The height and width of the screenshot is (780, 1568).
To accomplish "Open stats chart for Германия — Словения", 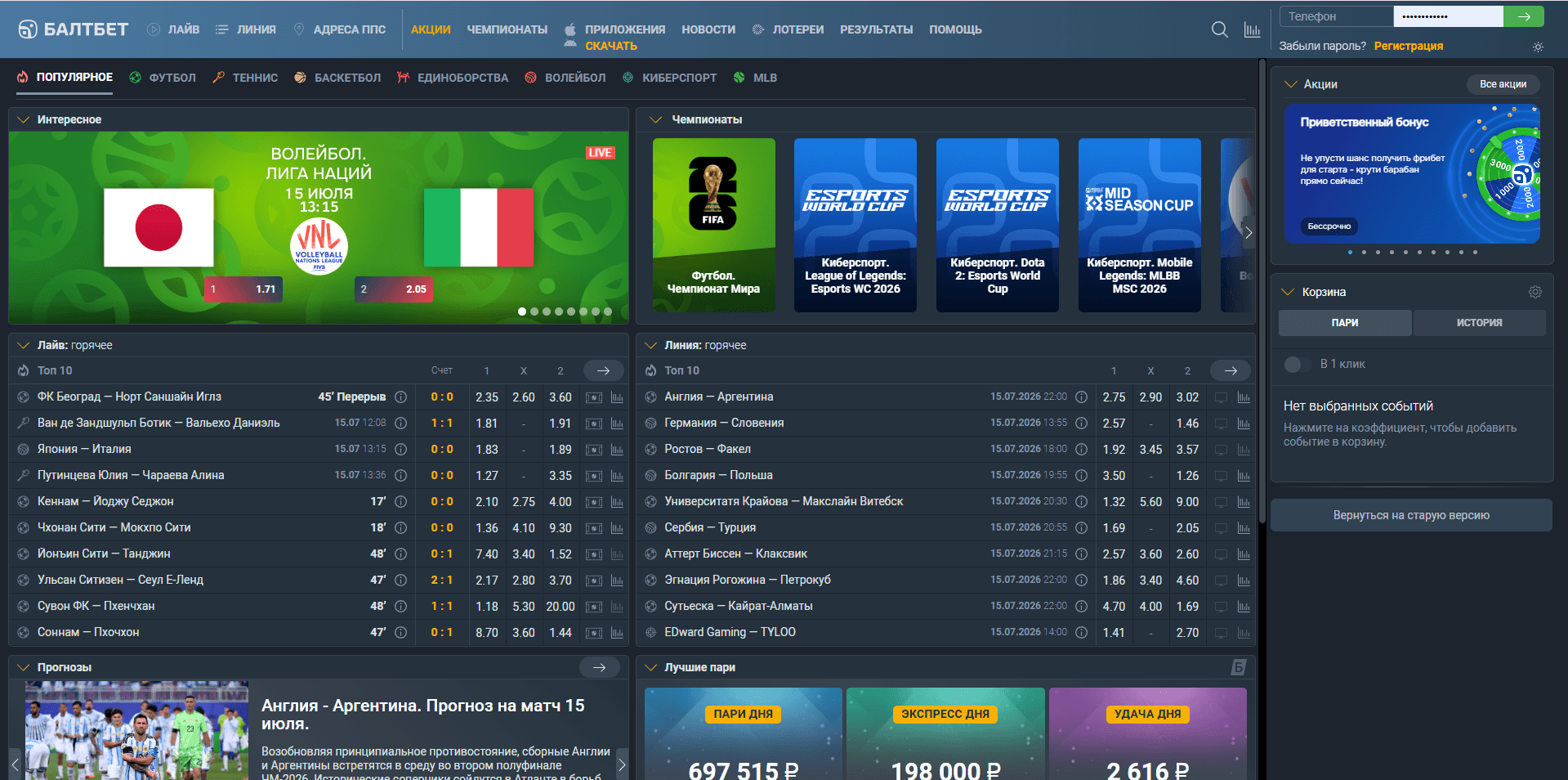I will [x=1244, y=424].
